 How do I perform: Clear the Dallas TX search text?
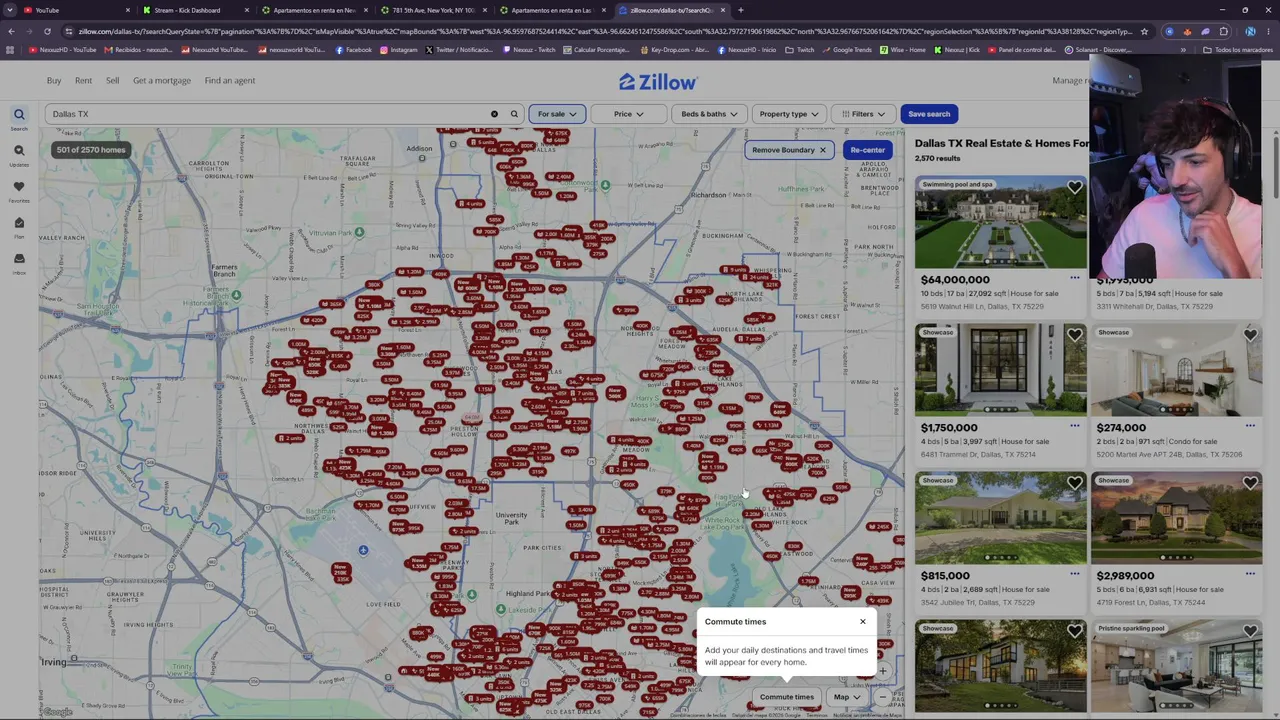point(494,114)
